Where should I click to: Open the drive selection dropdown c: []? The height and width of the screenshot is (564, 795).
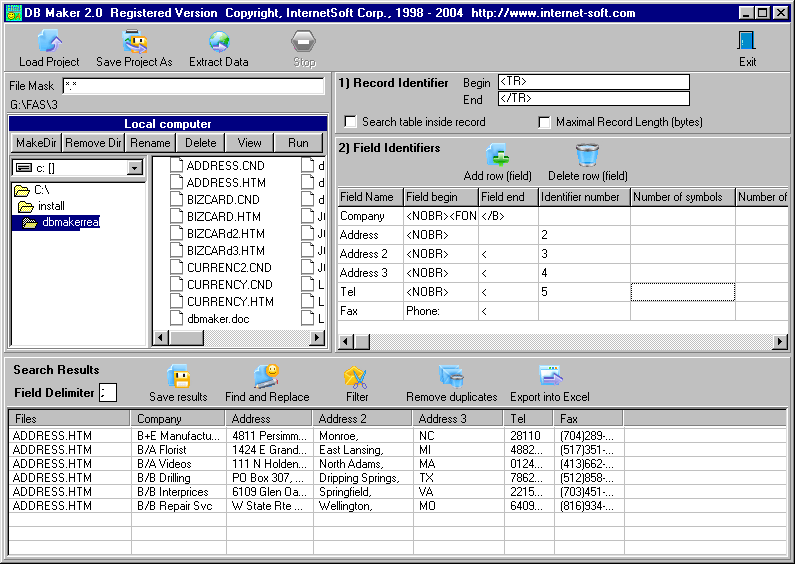[x=134, y=168]
